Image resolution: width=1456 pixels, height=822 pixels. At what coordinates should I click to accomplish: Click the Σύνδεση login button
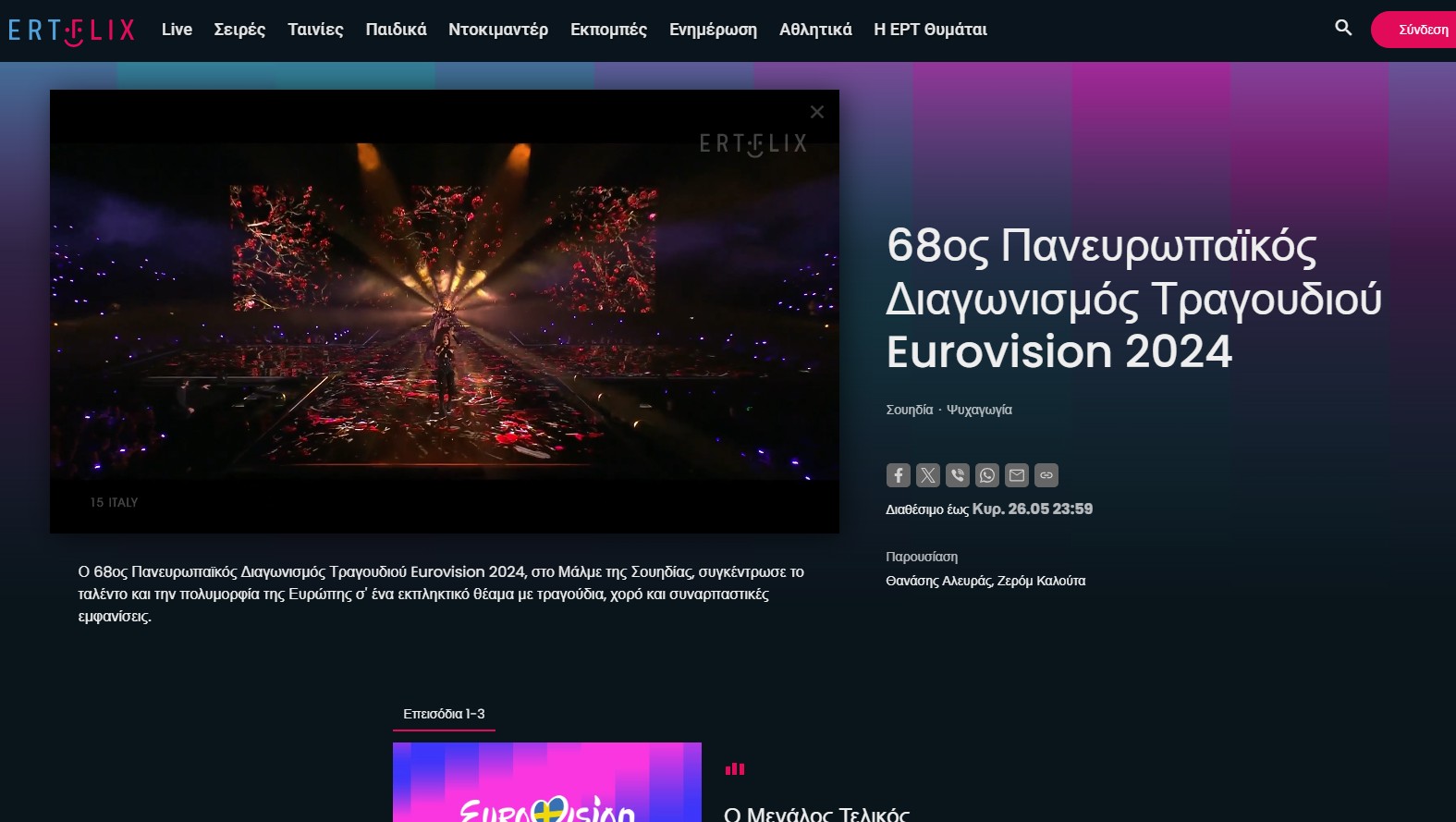coord(1414,30)
